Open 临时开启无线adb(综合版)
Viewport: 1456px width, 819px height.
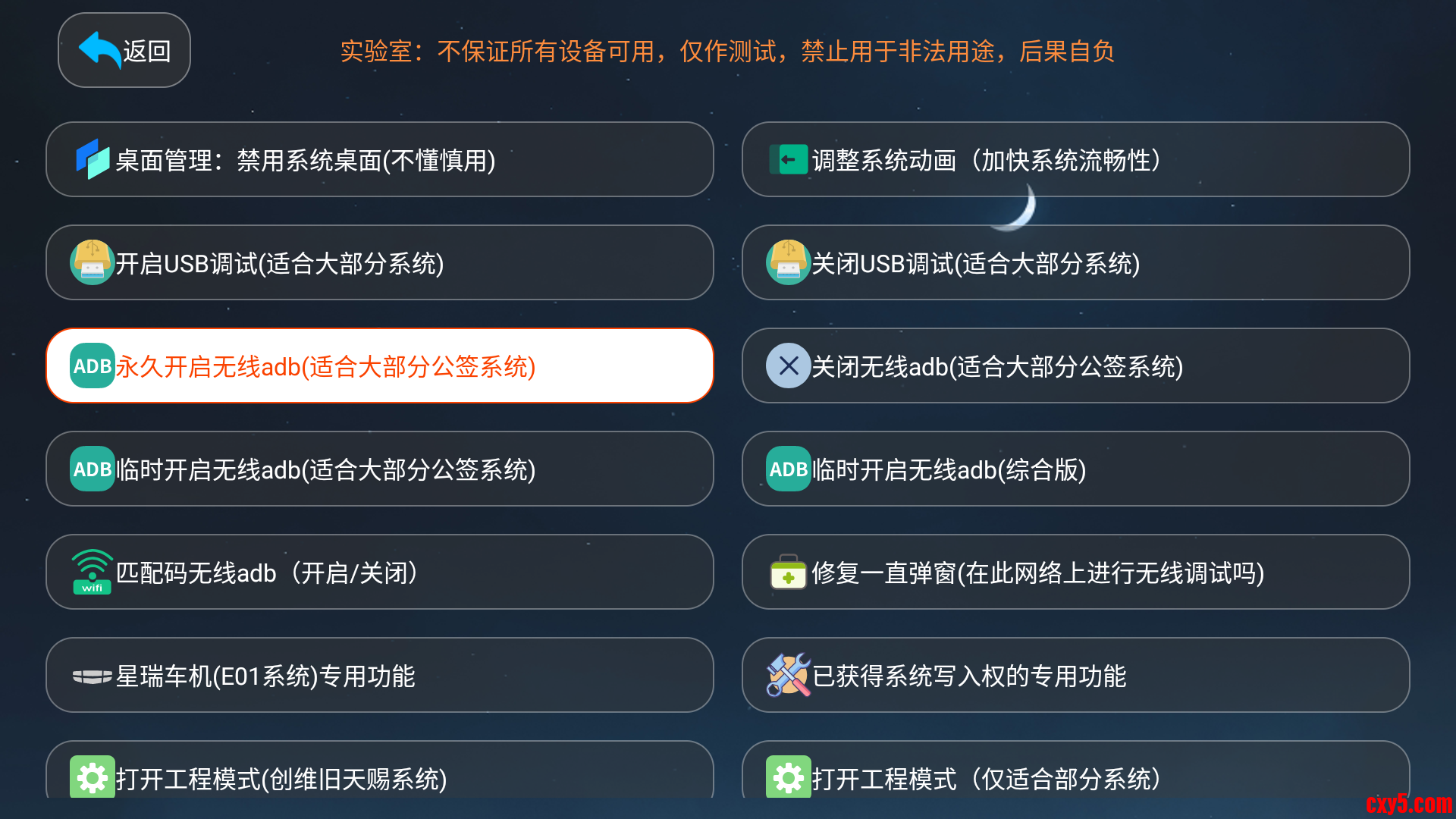[1075, 469]
